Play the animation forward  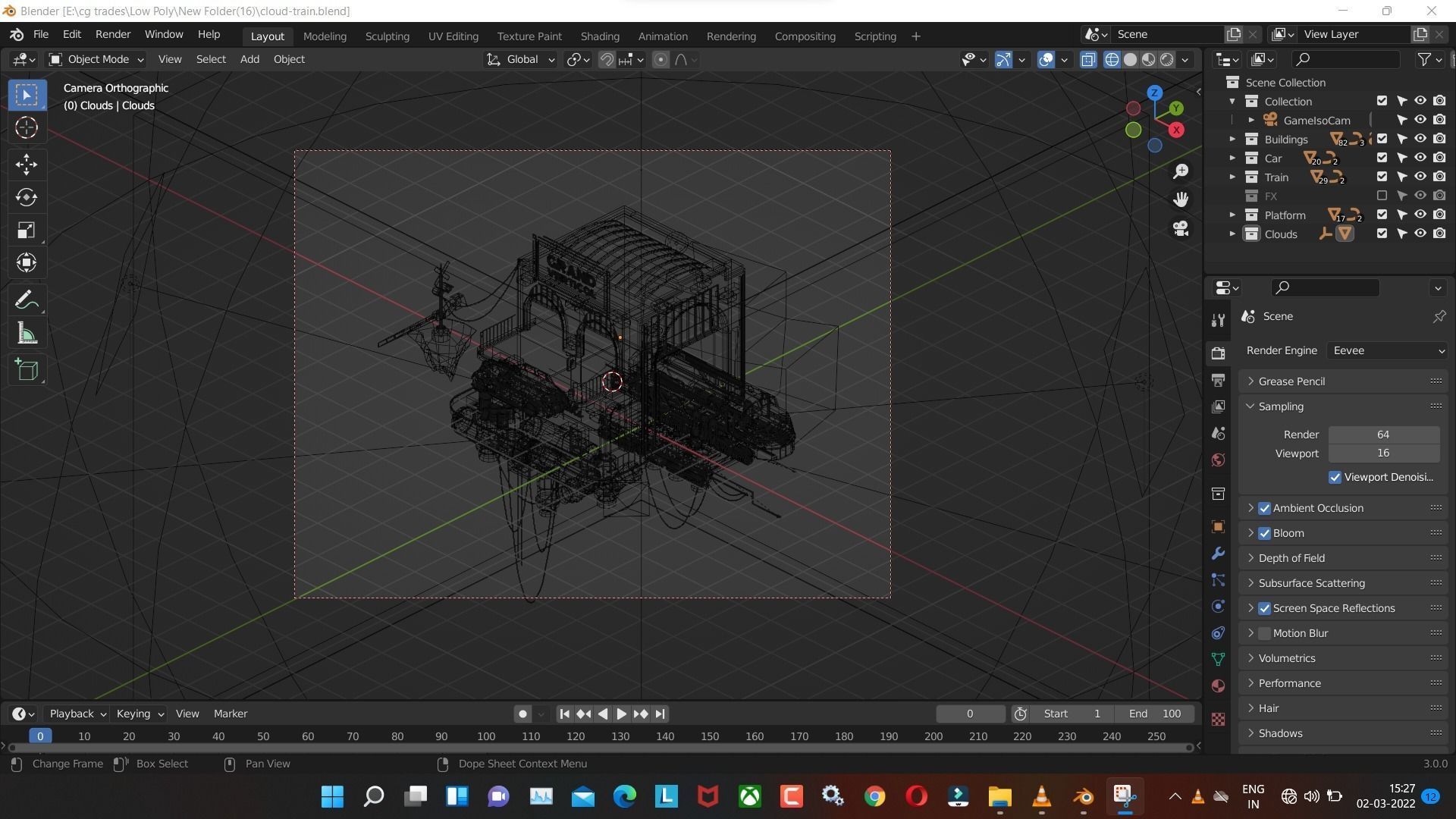[x=621, y=714]
